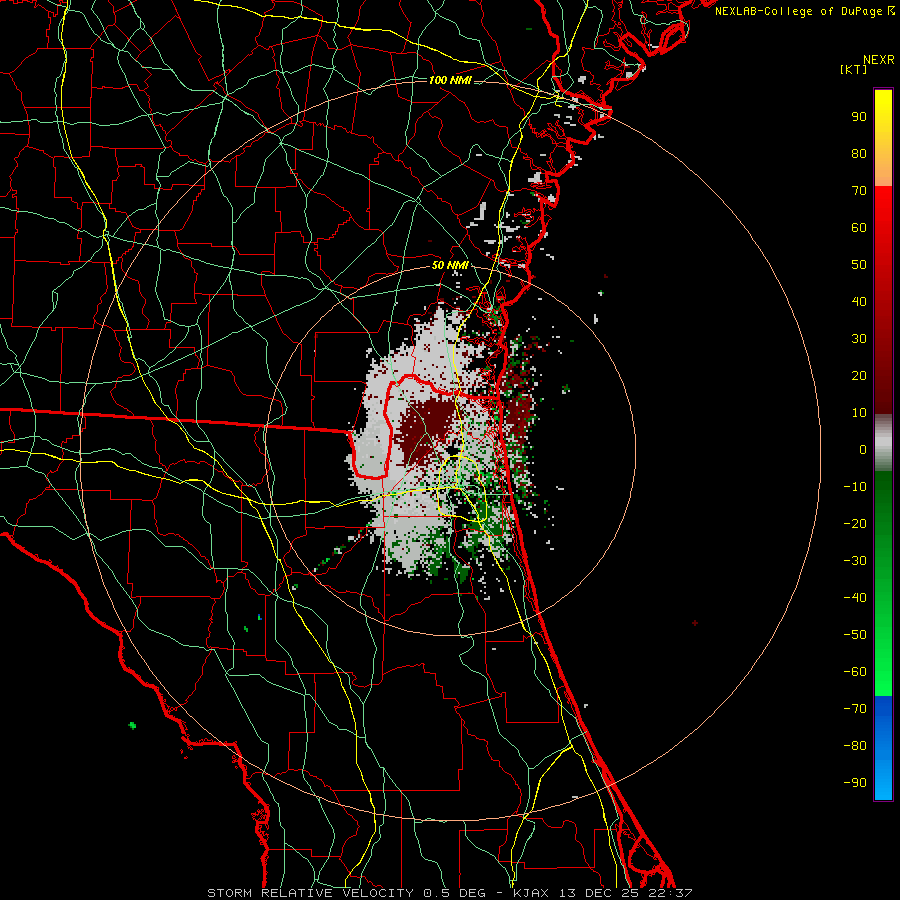Click the large dark red outbound velocity patch
This screenshot has height=900, width=900.
point(425,432)
